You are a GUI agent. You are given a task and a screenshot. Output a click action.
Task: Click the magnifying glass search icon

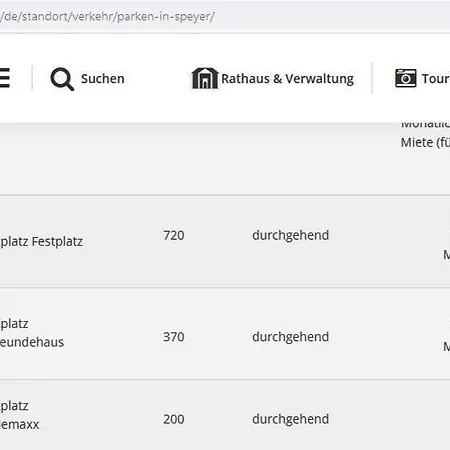tap(62, 79)
